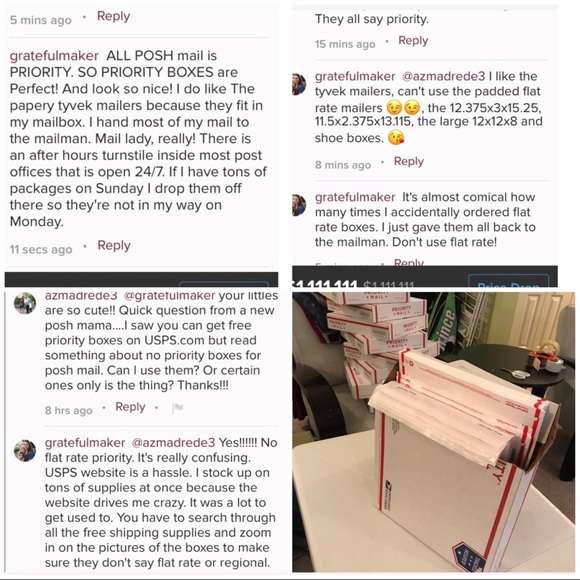Open gratefulmaker avatar beside 'almost comical' comment
Viewport: 580px width, 580px height.
(299, 205)
